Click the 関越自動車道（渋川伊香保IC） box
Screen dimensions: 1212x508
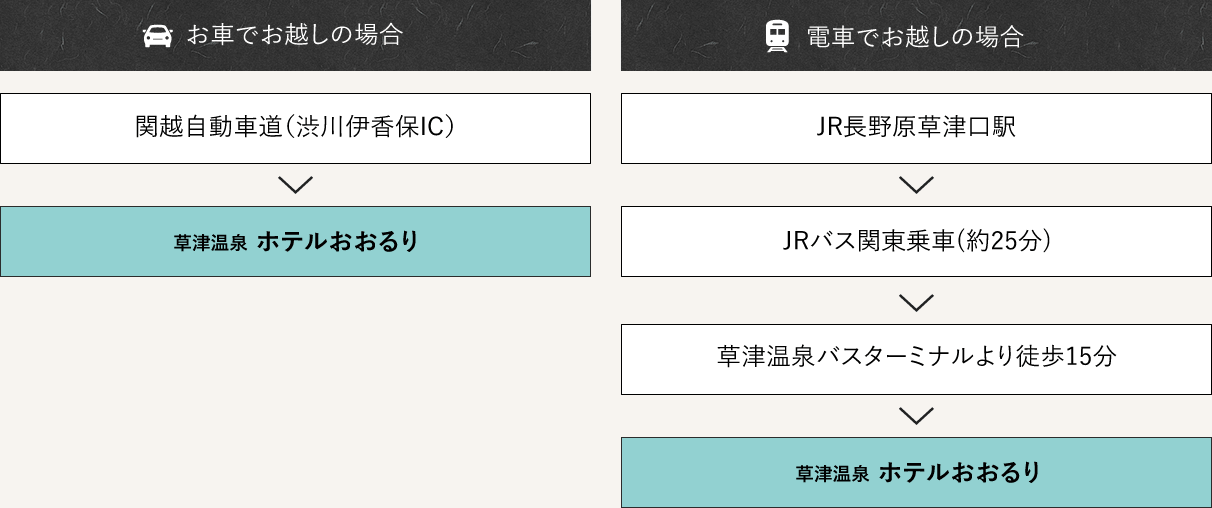tap(295, 128)
